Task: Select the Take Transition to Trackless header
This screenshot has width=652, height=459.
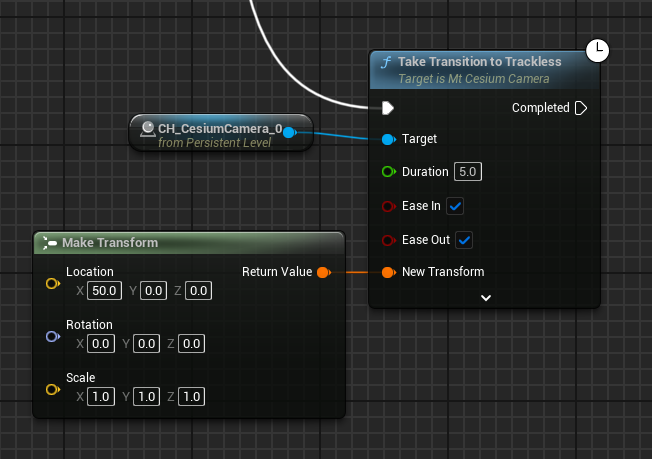Action: (x=480, y=62)
